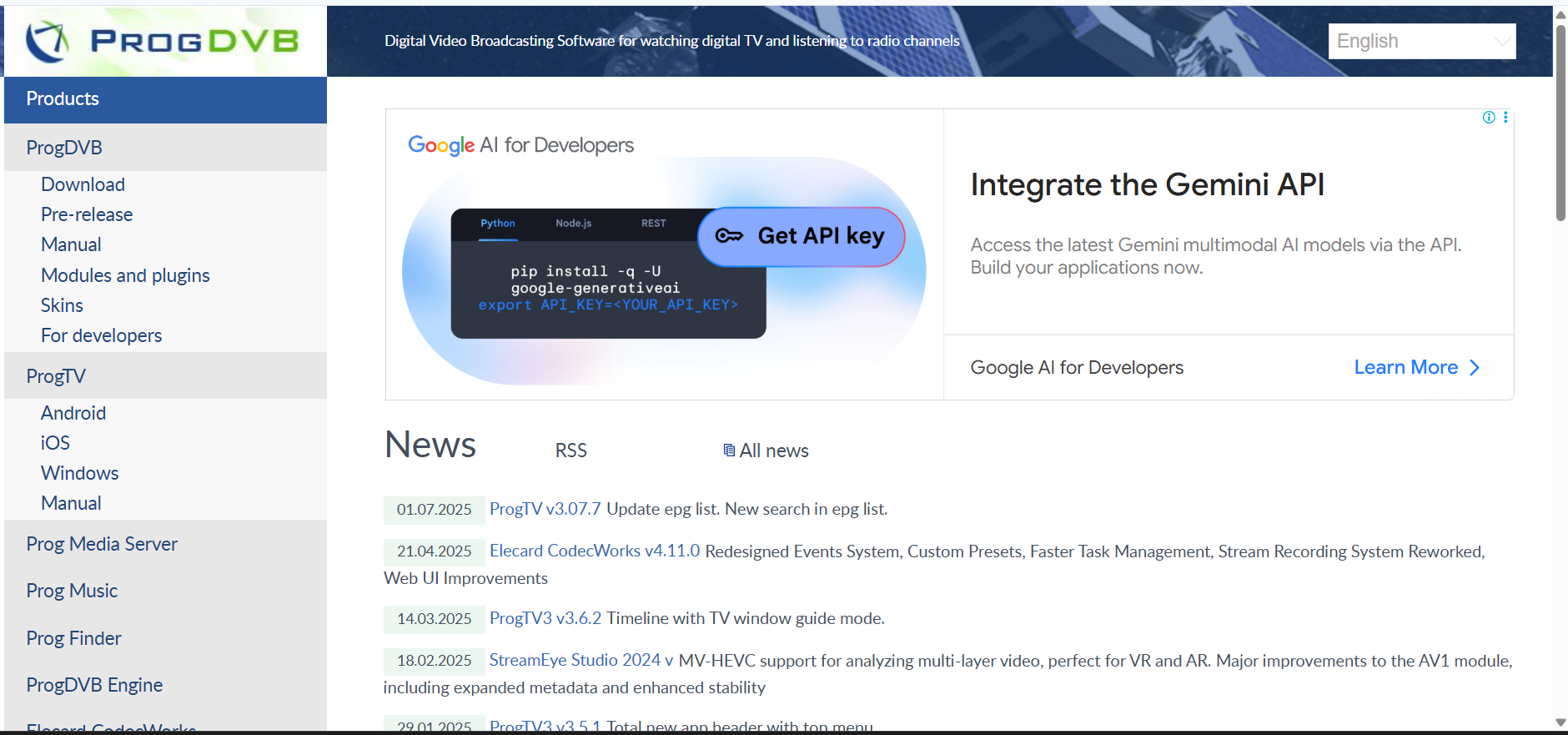Open the RSS feed link
The image size is (1568, 735).
pos(571,451)
